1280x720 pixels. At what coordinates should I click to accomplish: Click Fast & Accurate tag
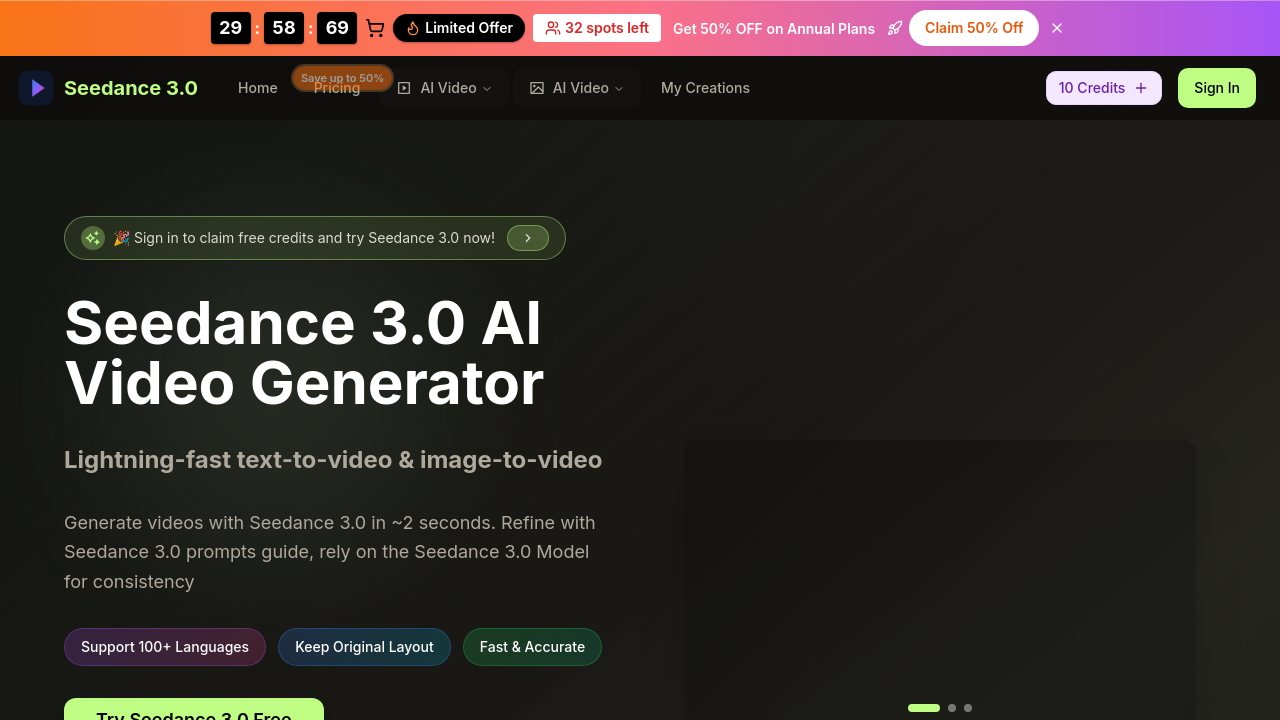[532, 647]
